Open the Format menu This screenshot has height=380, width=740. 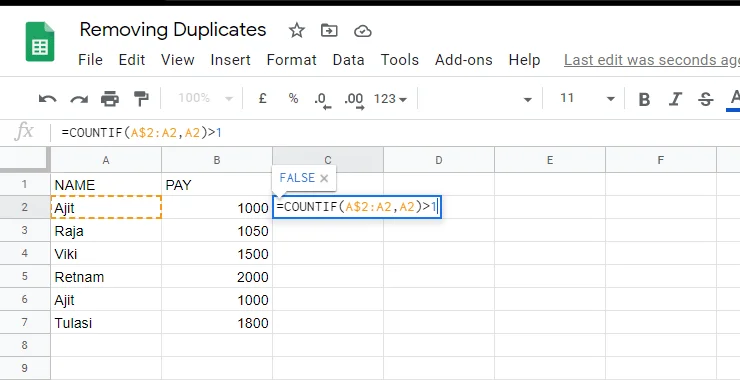[x=292, y=60]
